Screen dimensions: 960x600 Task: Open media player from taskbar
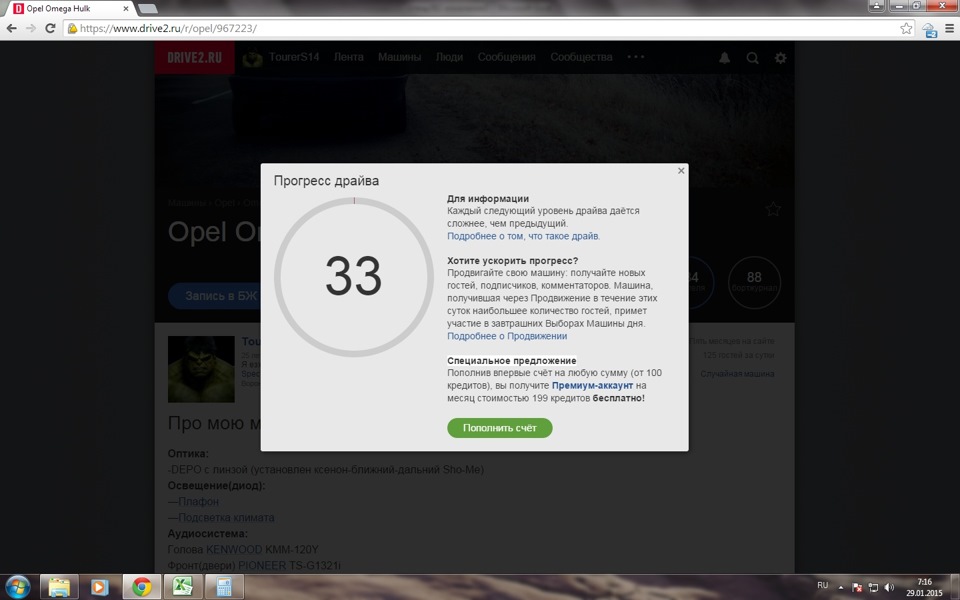(x=100, y=587)
